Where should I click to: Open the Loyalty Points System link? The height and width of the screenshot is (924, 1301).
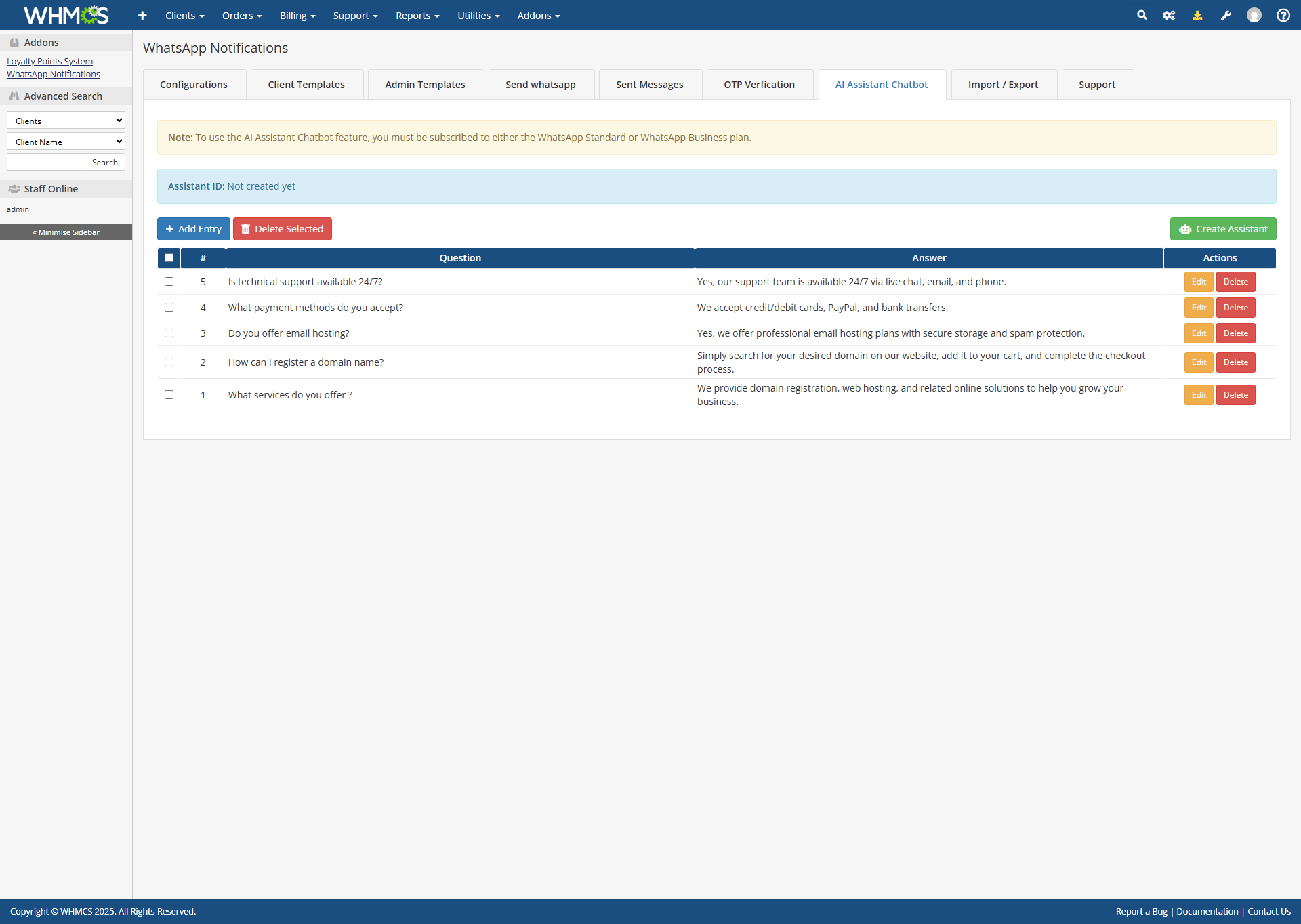[x=49, y=61]
